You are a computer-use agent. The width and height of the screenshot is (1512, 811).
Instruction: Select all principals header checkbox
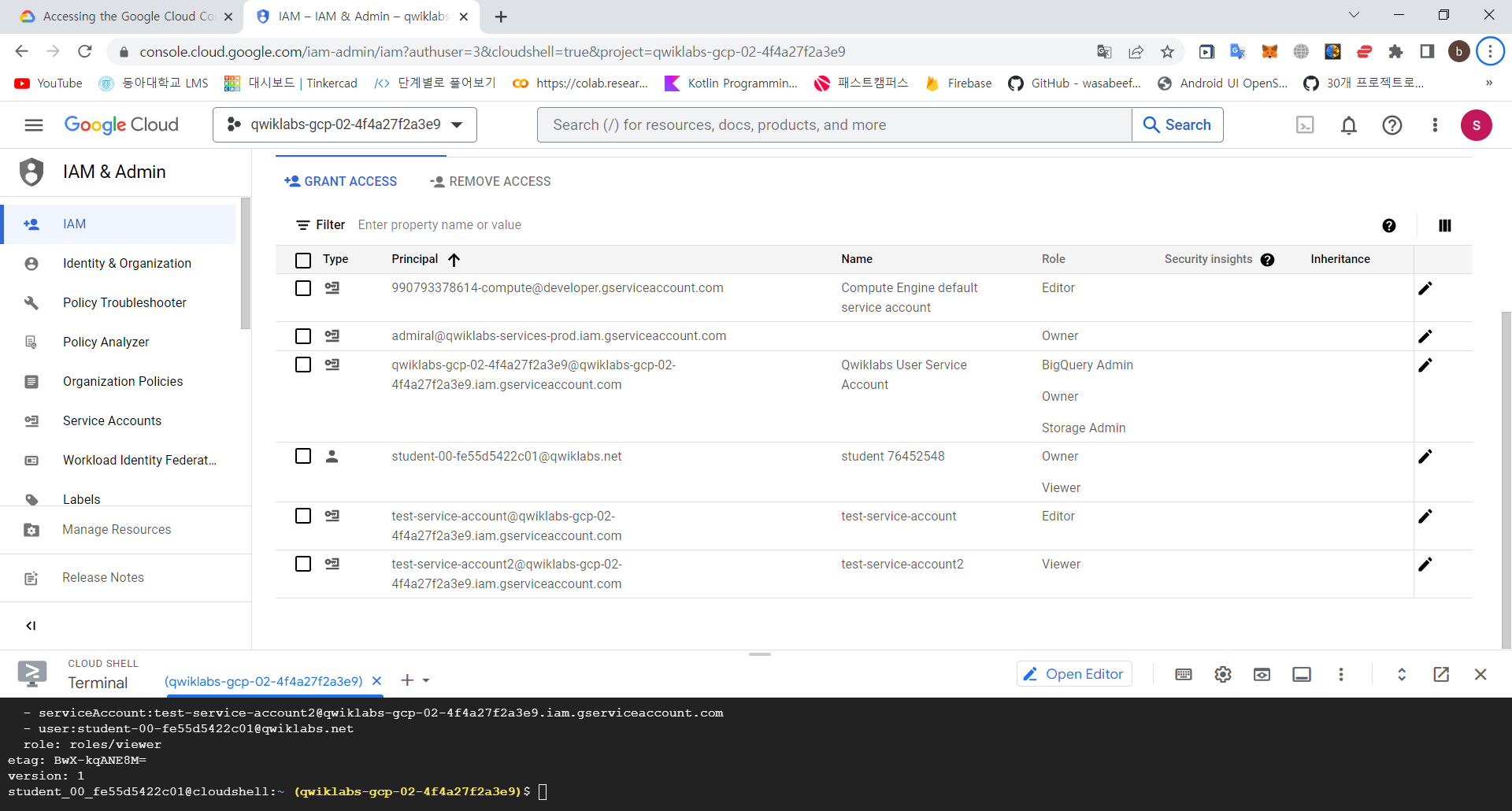(303, 260)
